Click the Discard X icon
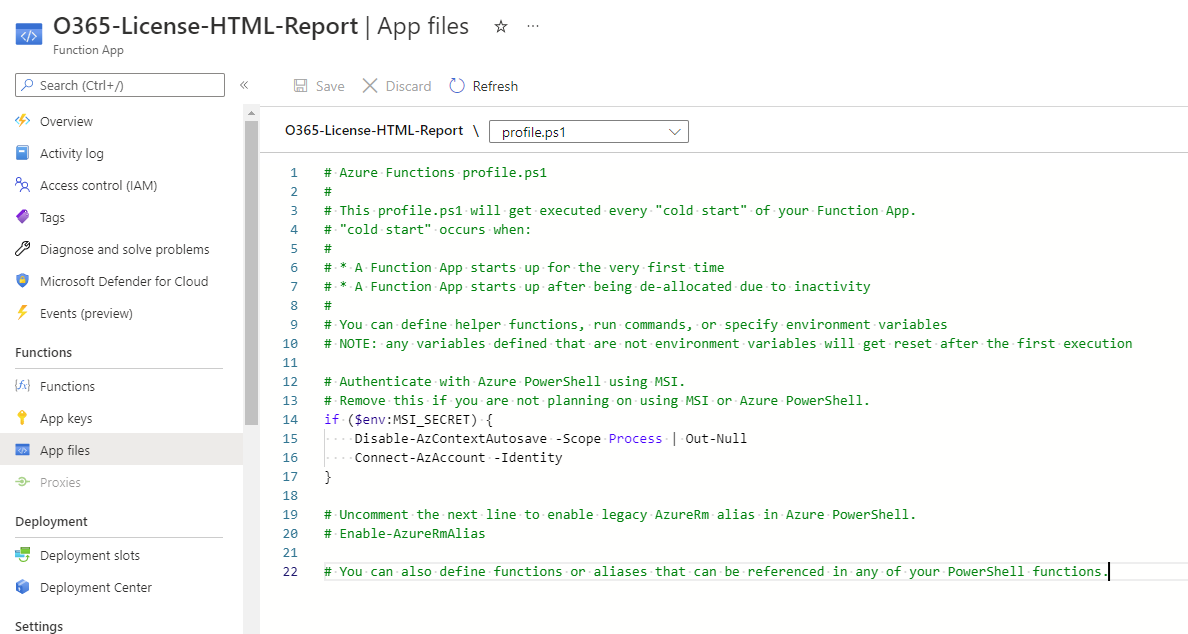This screenshot has width=1188, height=634. point(370,86)
